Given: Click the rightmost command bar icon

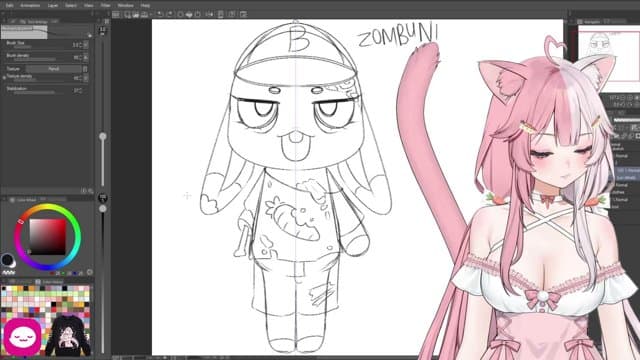Looking at the screenshot, I should tap(243, 14).
